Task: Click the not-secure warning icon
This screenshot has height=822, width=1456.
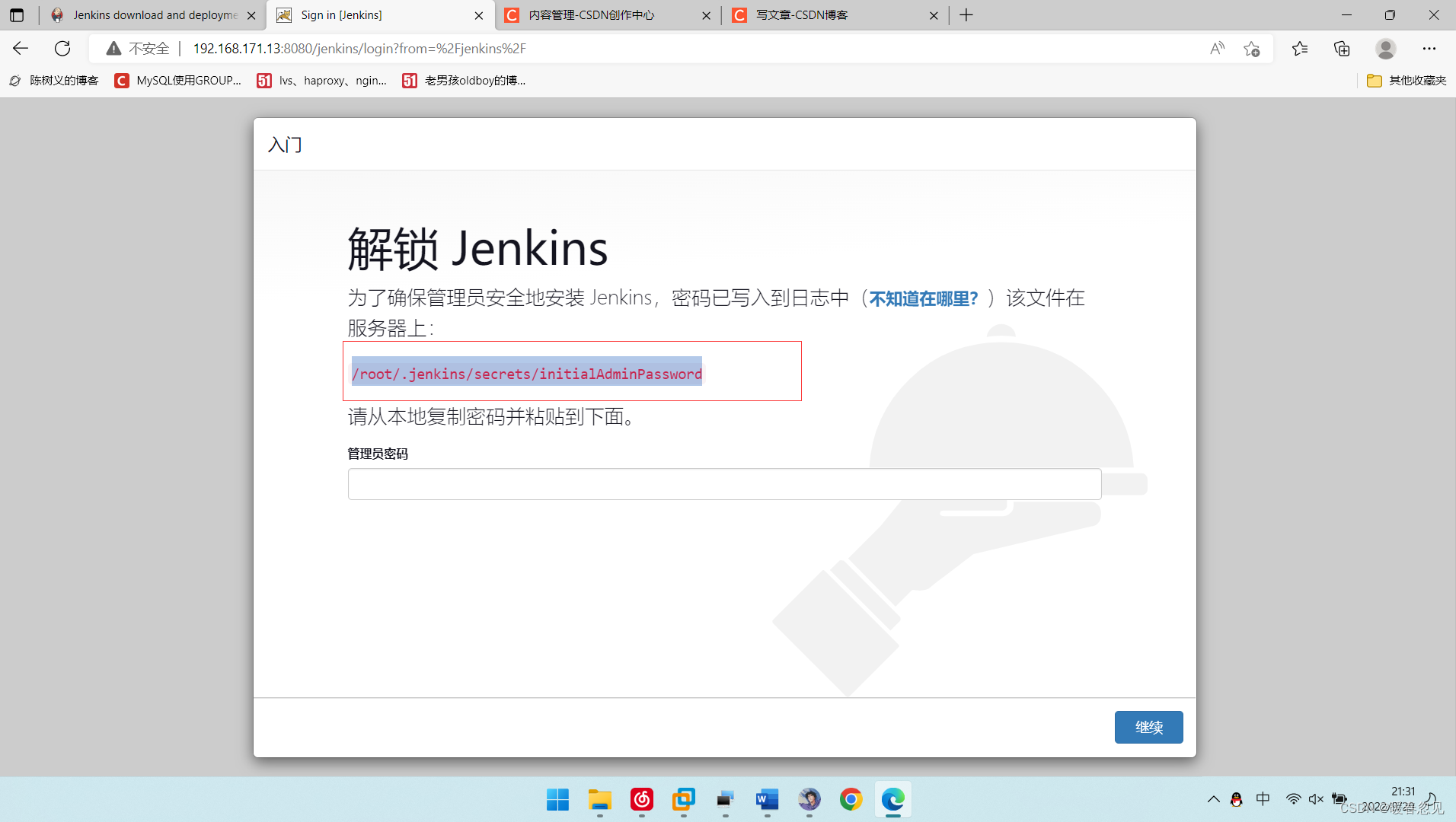Action: 113,49
